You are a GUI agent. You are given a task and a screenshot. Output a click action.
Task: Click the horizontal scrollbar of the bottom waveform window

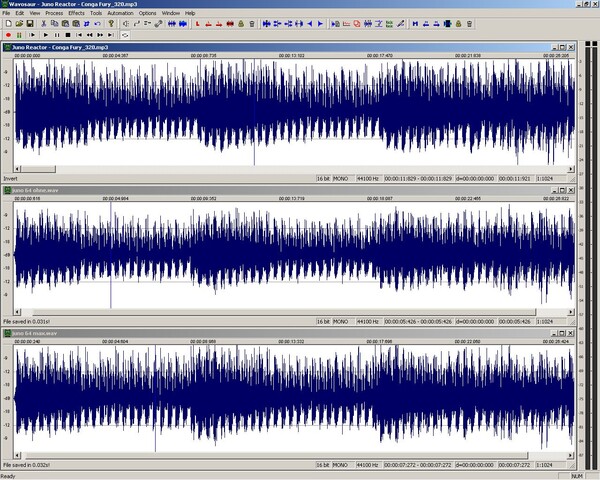275,456
